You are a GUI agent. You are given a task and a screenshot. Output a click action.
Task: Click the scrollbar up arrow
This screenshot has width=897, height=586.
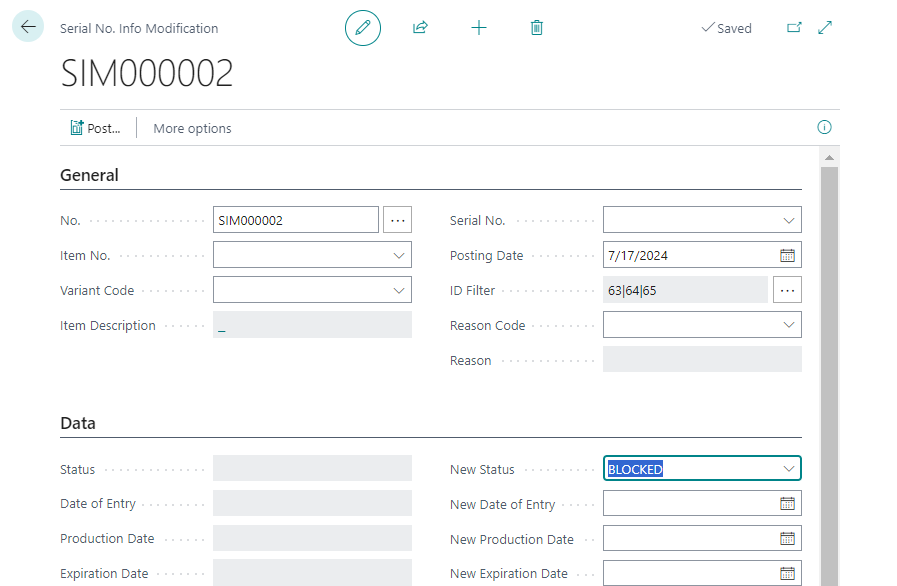coord(829,157)
